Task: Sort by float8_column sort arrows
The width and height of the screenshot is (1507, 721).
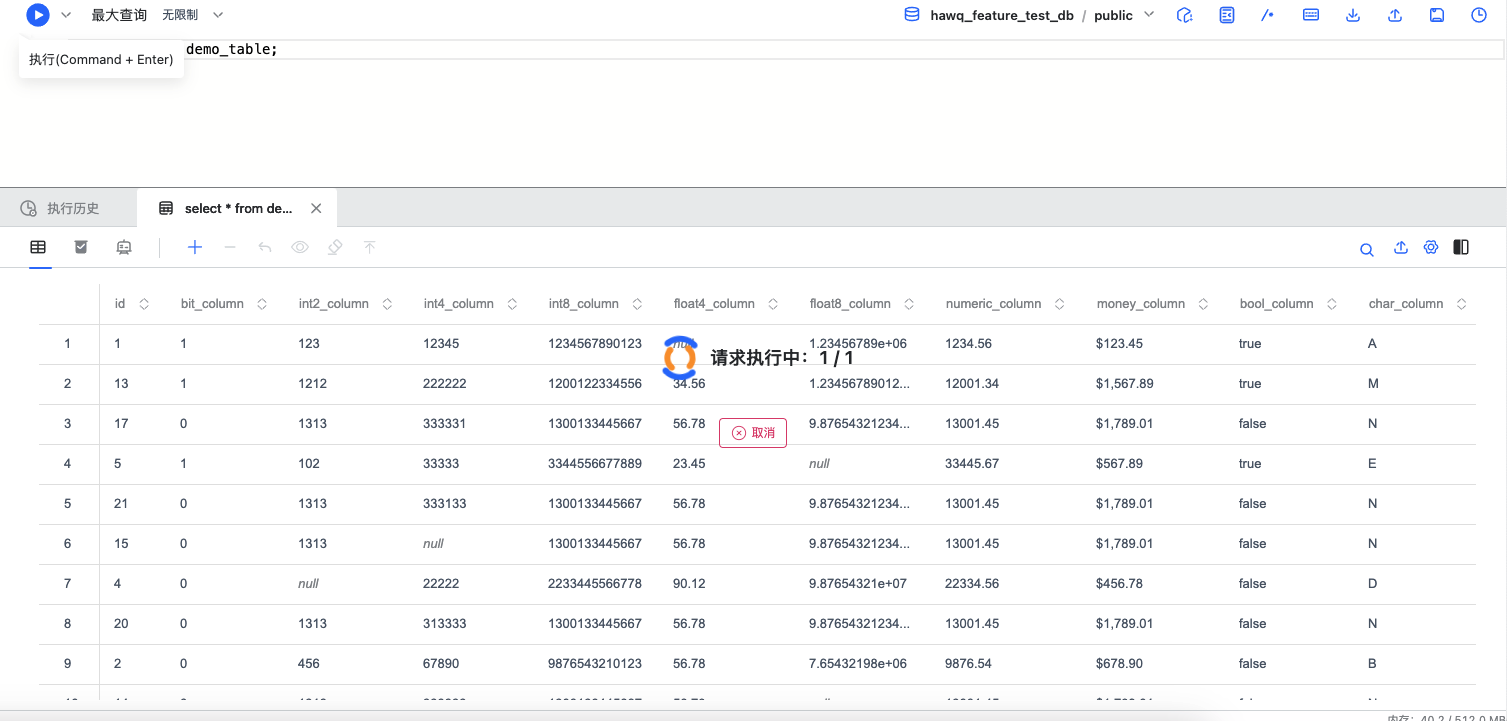Action: point(909,304)
